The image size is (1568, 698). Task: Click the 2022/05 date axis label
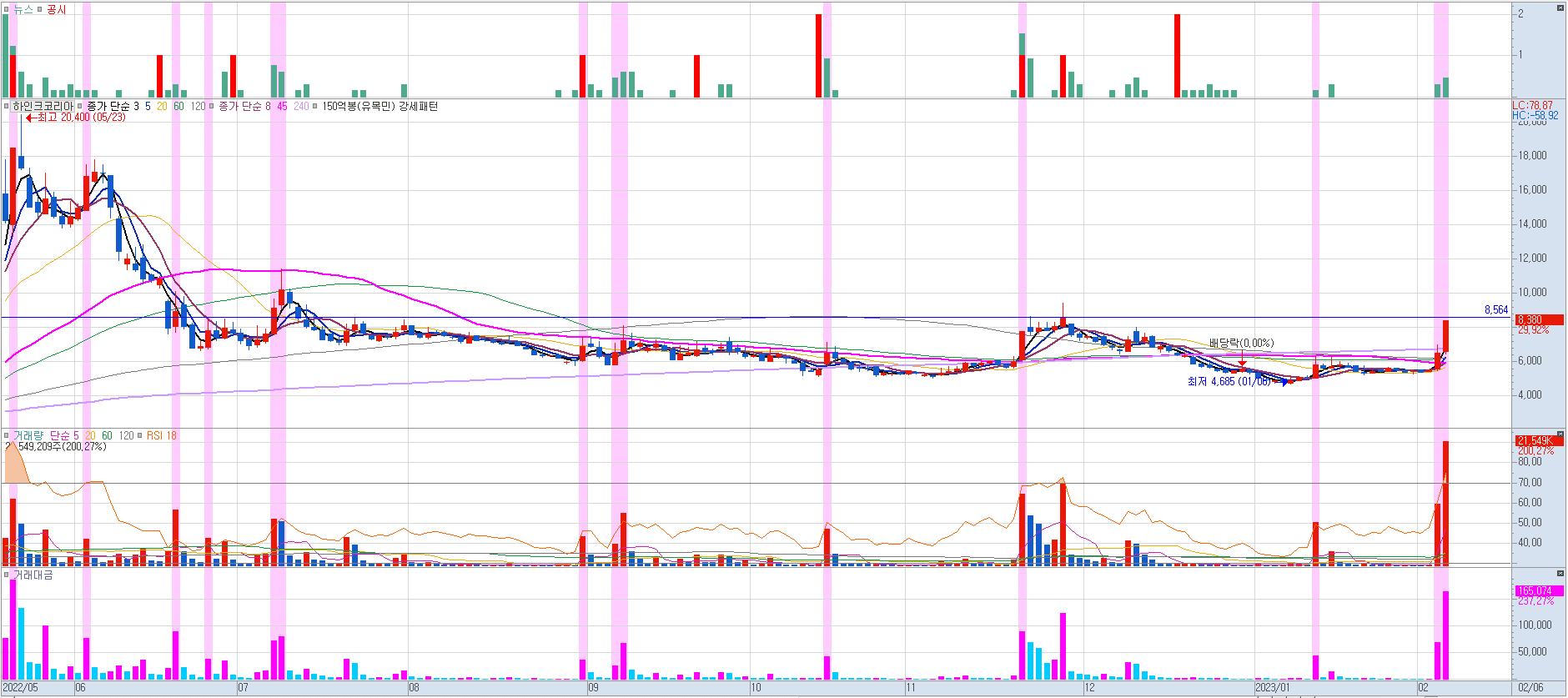tap(21, 688)
